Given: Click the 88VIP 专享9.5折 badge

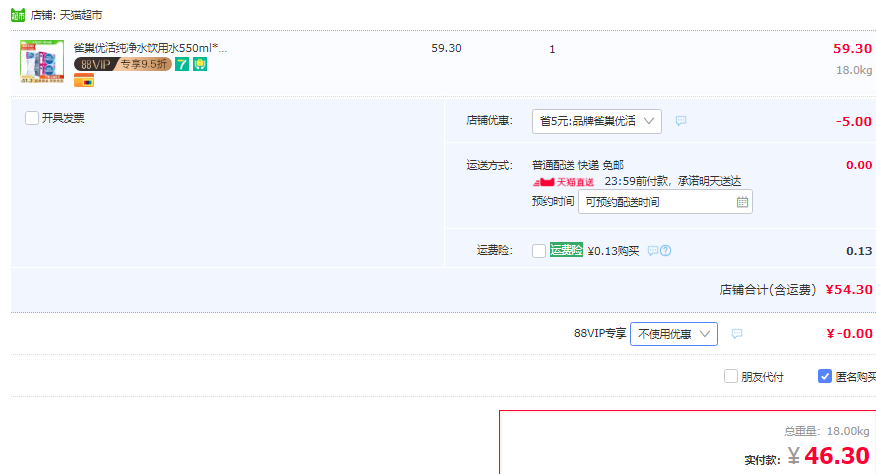Looking at the screenshot, I should pos(122,64).
